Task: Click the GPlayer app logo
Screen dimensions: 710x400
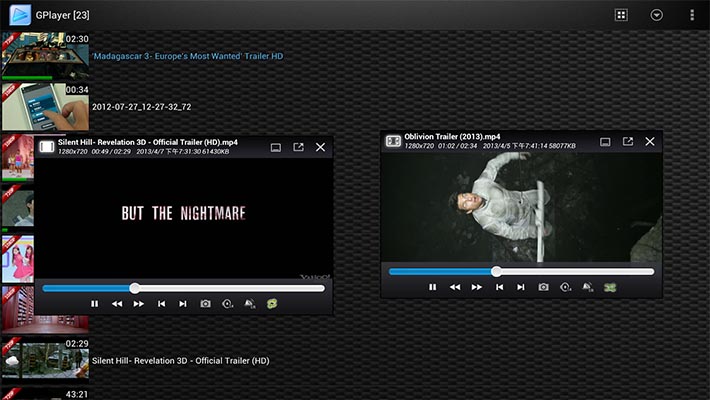Action: coord(19,15)
